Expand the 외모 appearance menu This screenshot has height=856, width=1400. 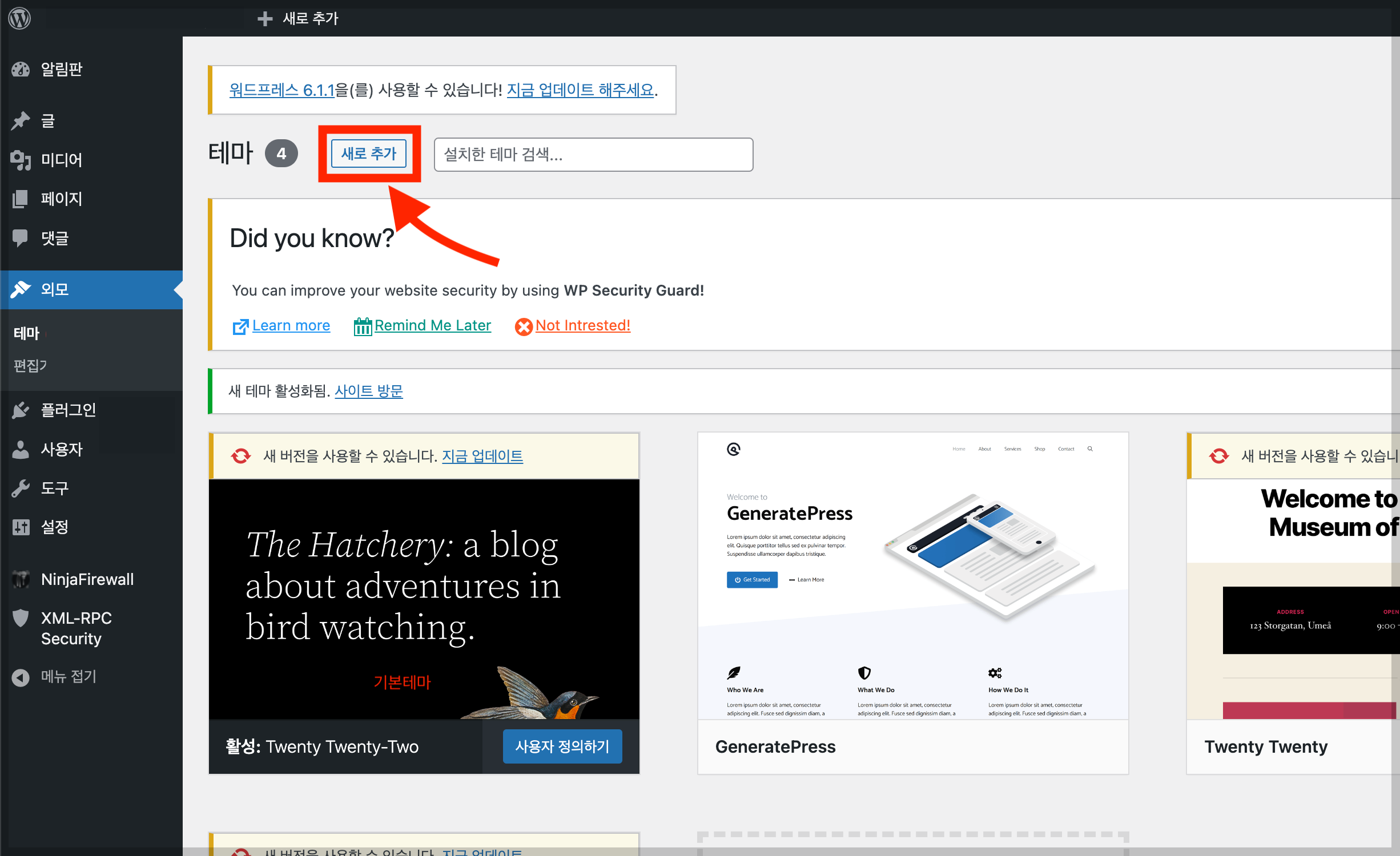(54, 289)
